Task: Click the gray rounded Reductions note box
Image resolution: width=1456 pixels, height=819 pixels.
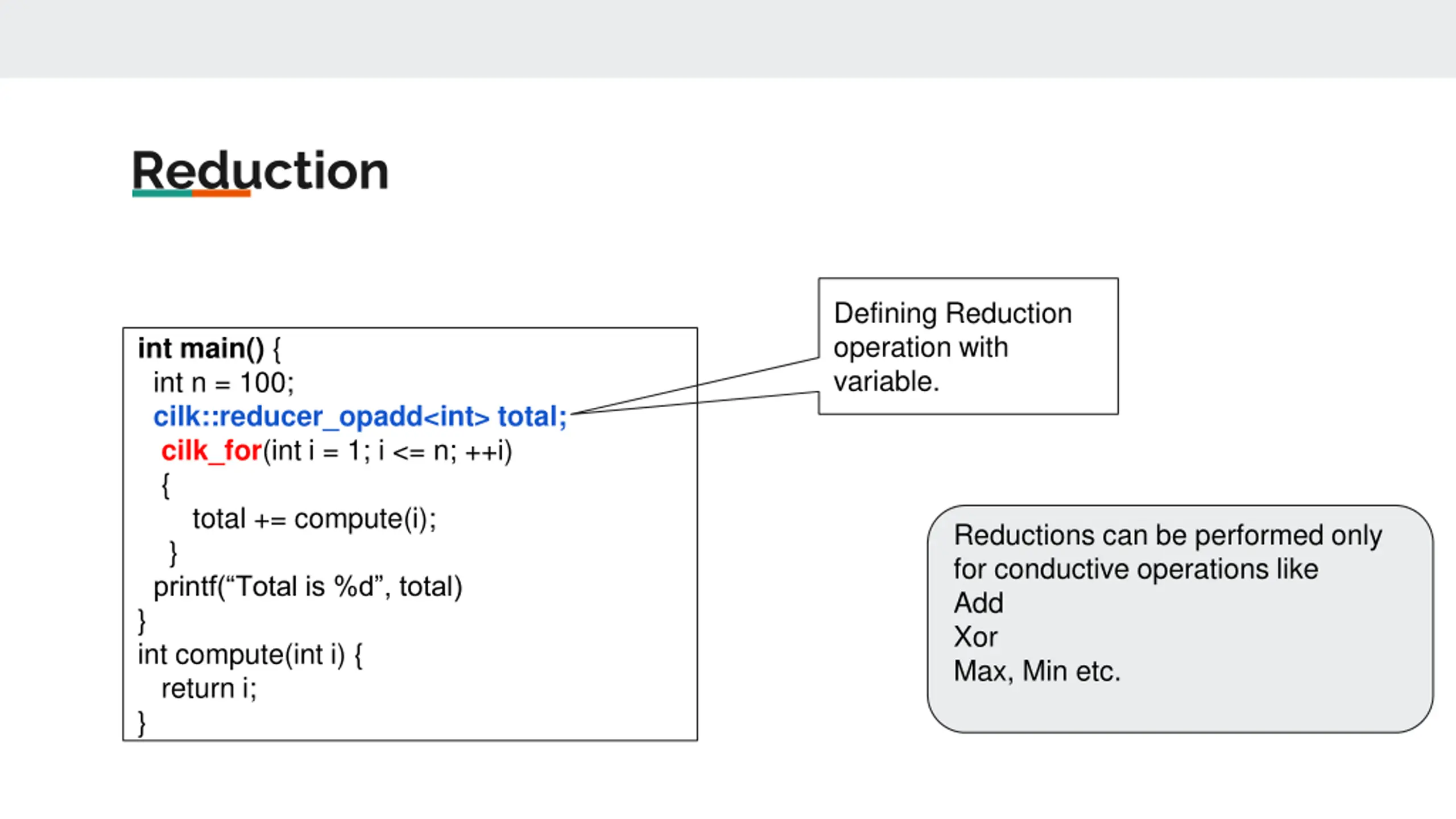Action: (1180, 619)
